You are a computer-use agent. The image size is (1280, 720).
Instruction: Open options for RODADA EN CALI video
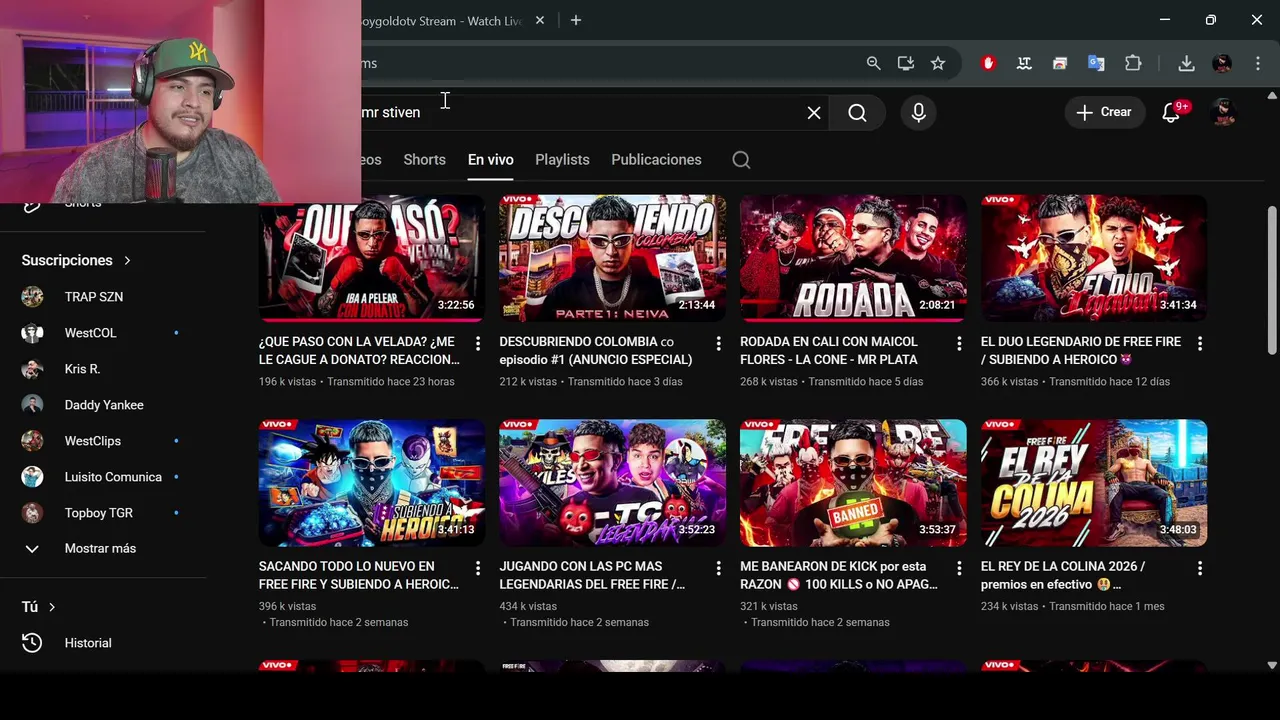[x=959, y=343]
